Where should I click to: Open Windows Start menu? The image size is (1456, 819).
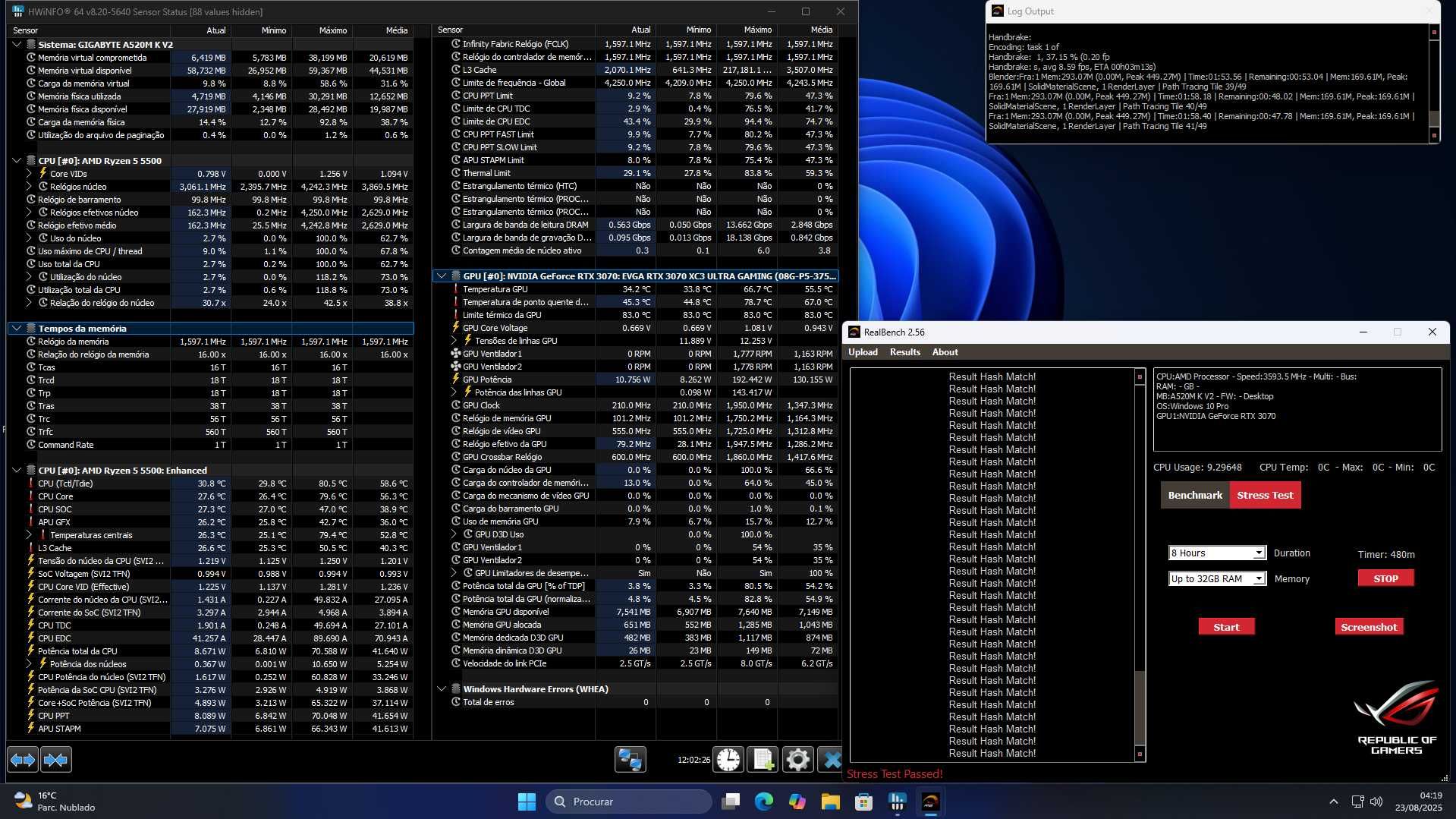[527, 802]
